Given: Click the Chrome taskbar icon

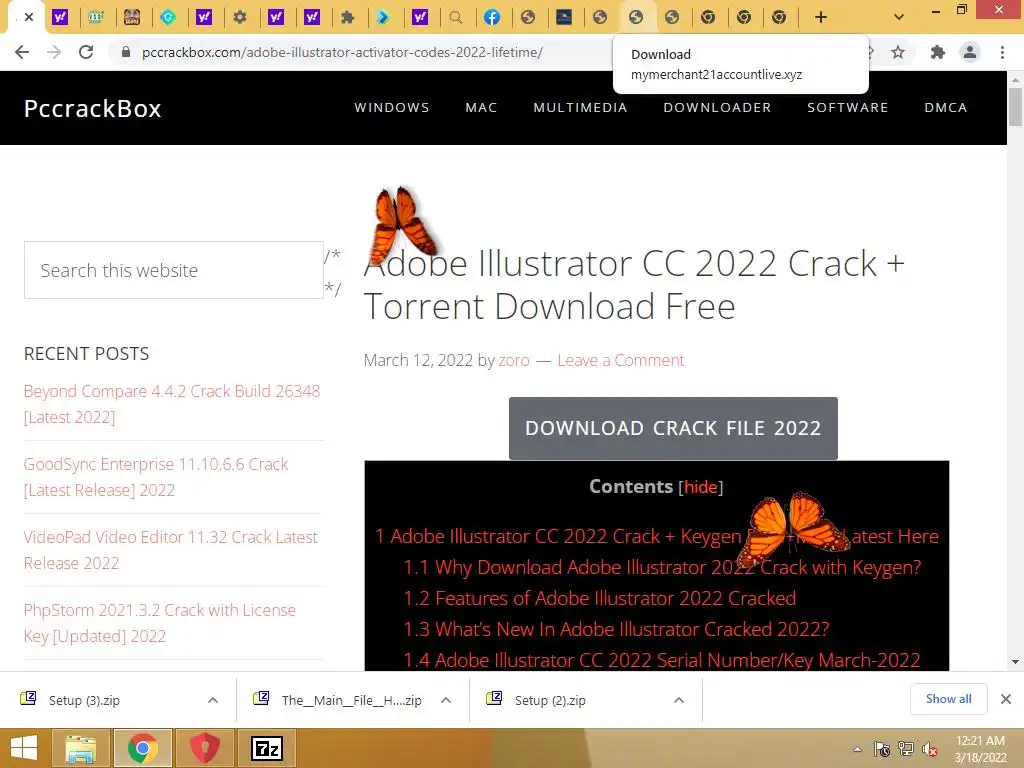Looking at the screenshot, I should click(x=143, y=748).
